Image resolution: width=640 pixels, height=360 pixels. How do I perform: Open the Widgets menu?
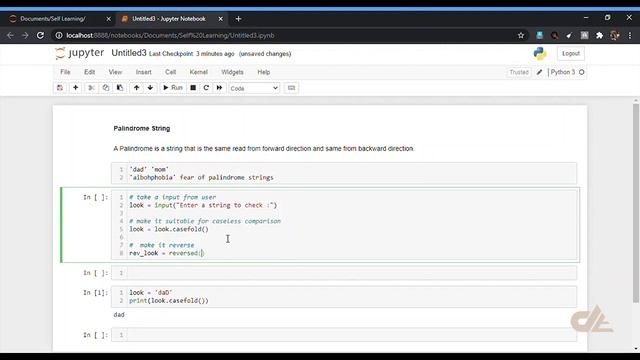(232, 72)
